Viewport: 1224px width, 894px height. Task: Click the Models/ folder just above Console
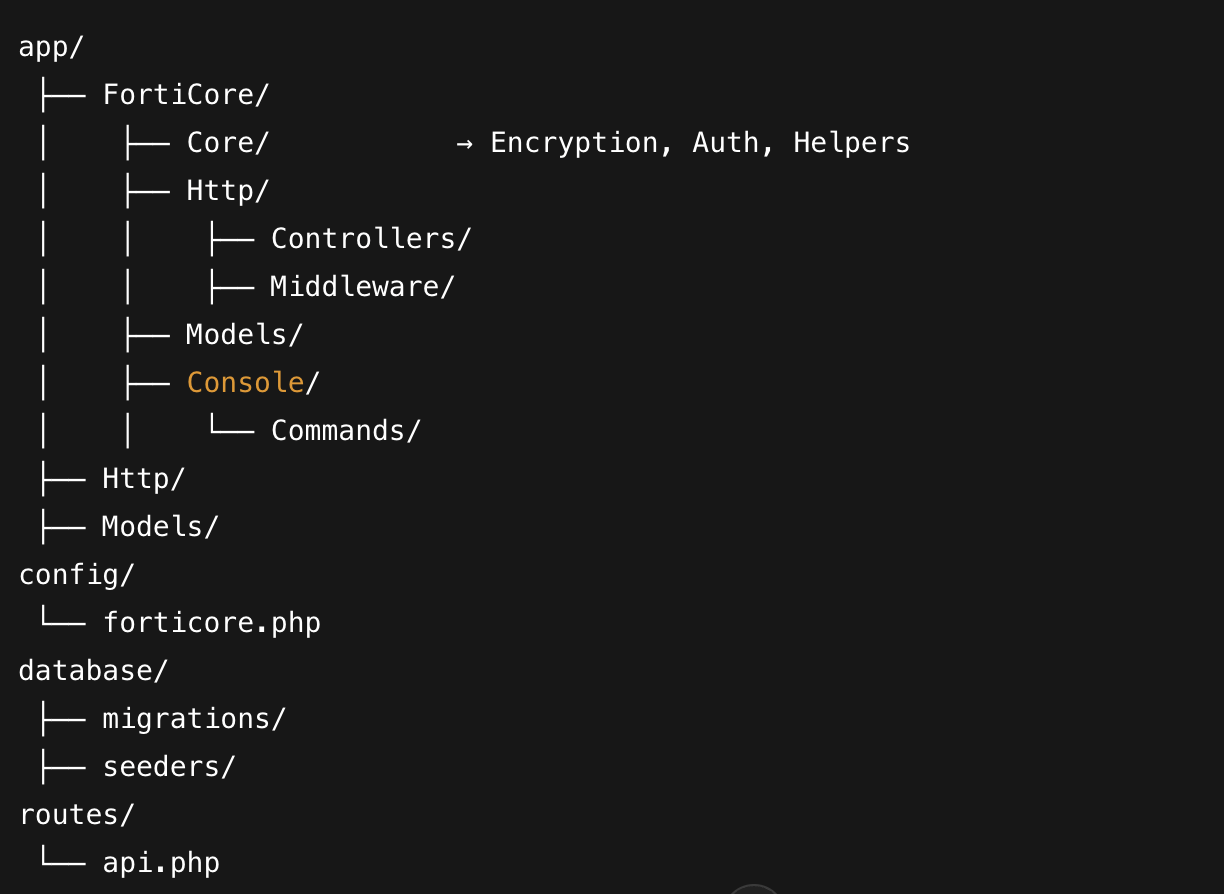[243, 335]
